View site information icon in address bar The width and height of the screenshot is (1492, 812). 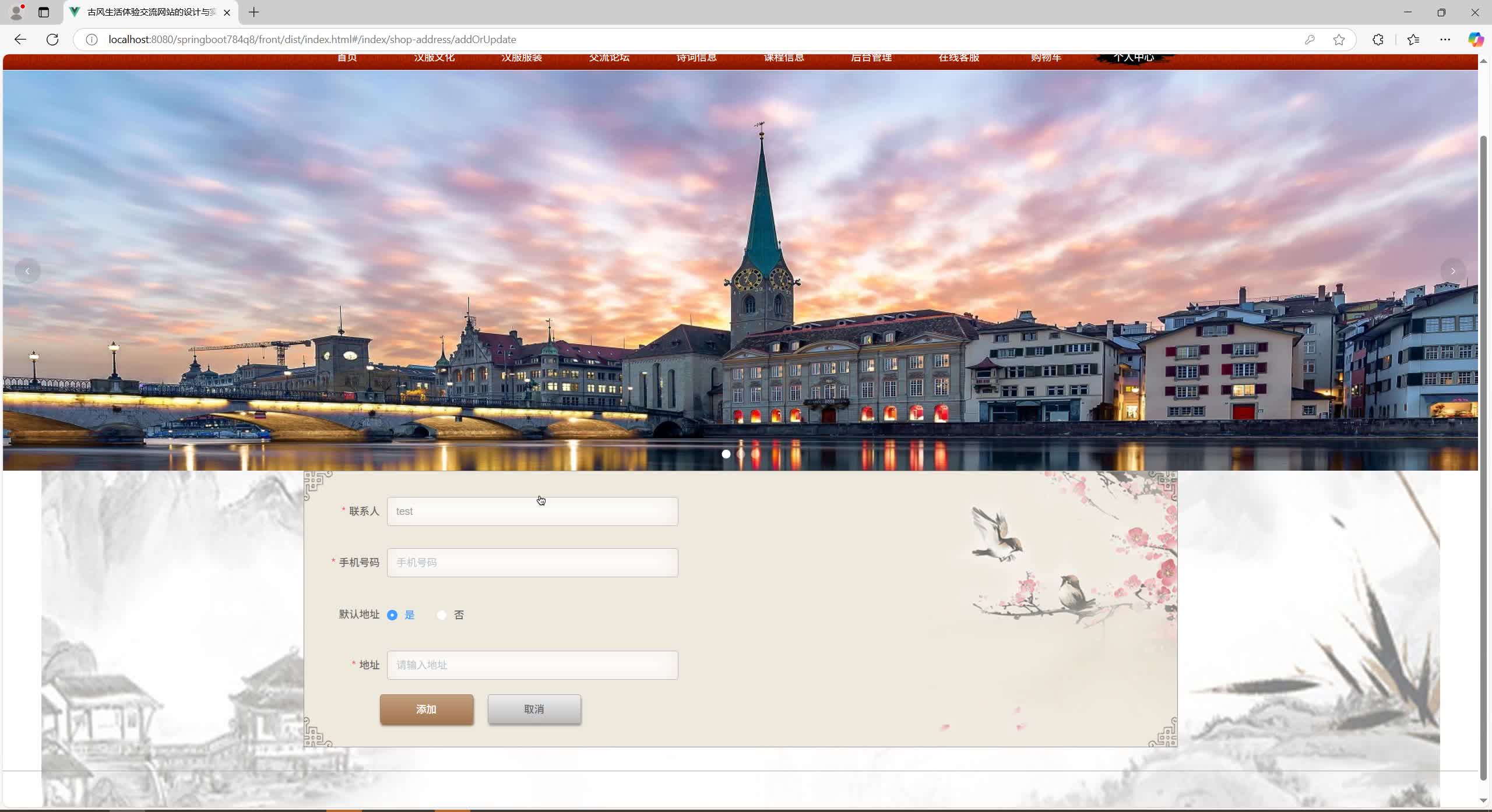point(92,40)
